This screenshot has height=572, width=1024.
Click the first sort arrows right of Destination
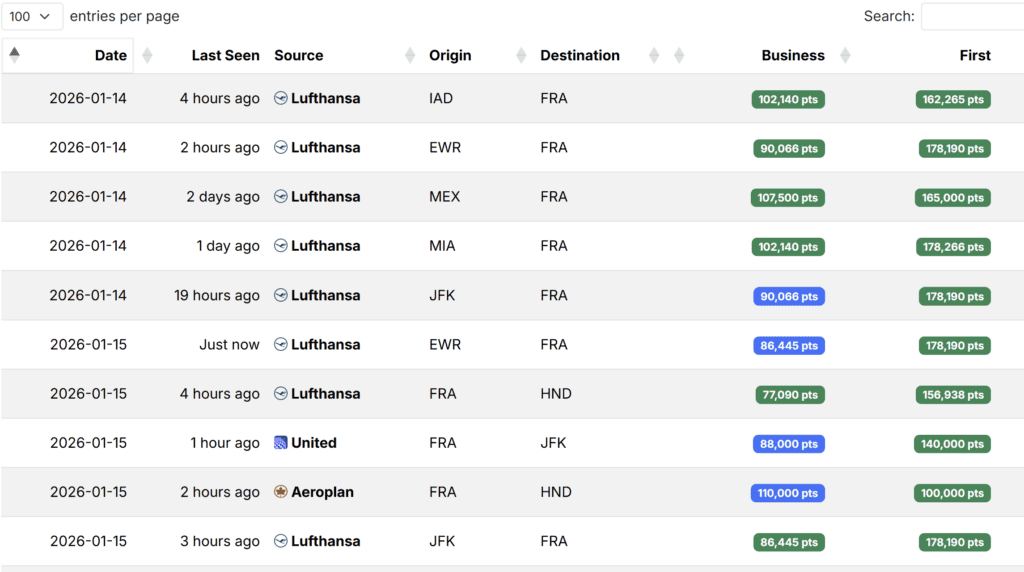click(x=654, y=56)
